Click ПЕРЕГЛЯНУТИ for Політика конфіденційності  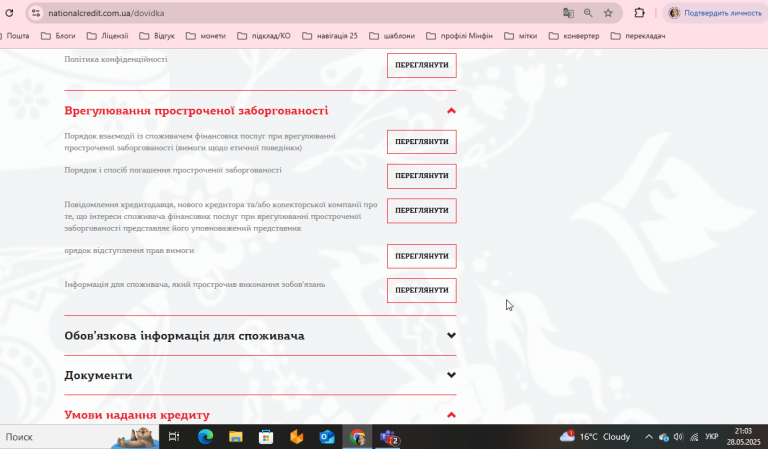pyautogui.click(x=422, y=65)
